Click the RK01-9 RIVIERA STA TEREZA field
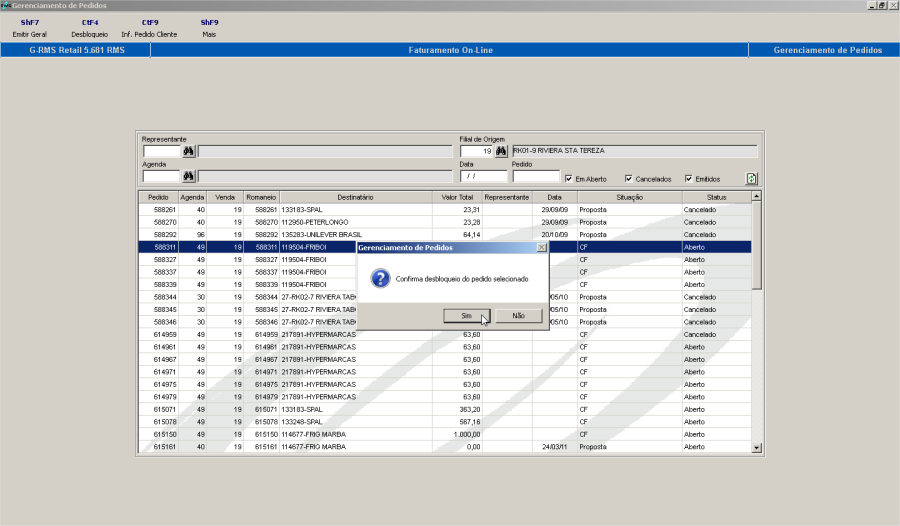Screen dimensions: 900x526 tap(634, 151)
